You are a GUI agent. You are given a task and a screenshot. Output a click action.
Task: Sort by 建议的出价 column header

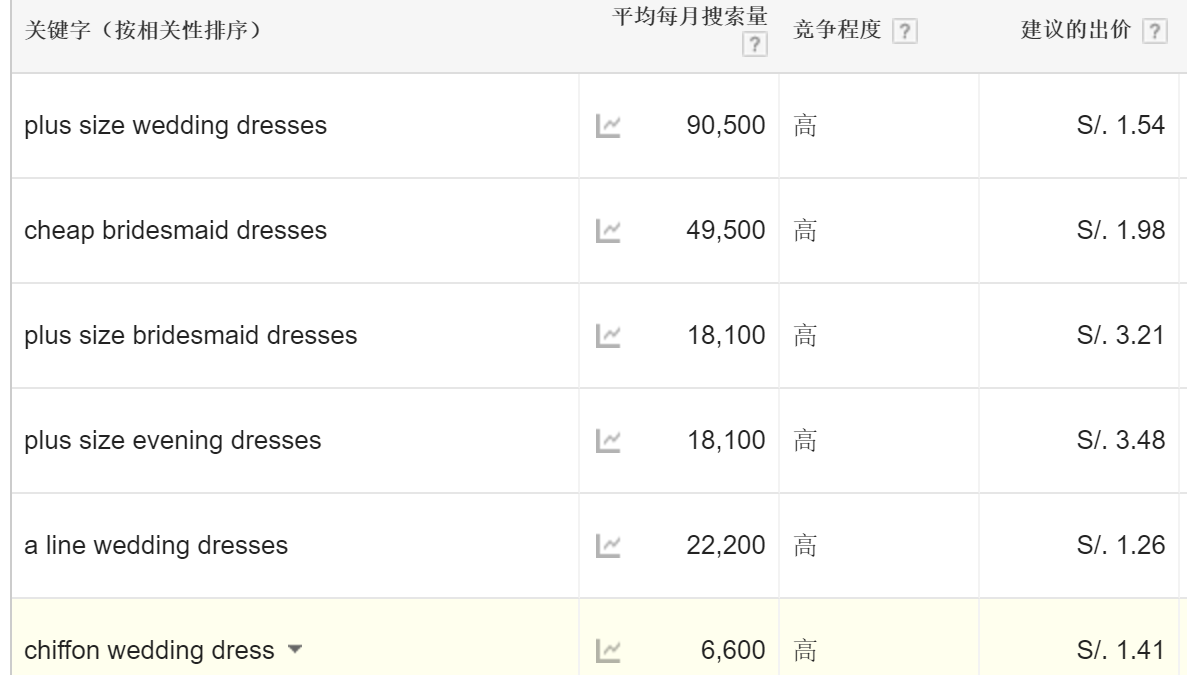click(x=1076, y=30)
